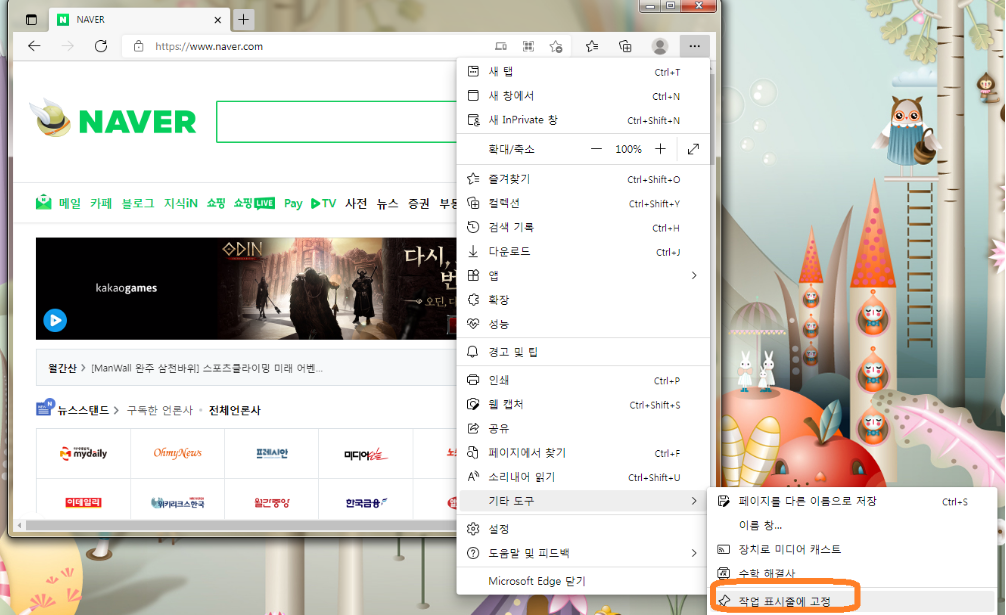Image resolution: width=1006 pixels, height=615 pixels.
Task: Open 성능 menu item
Action: click(x=583, y=324)
